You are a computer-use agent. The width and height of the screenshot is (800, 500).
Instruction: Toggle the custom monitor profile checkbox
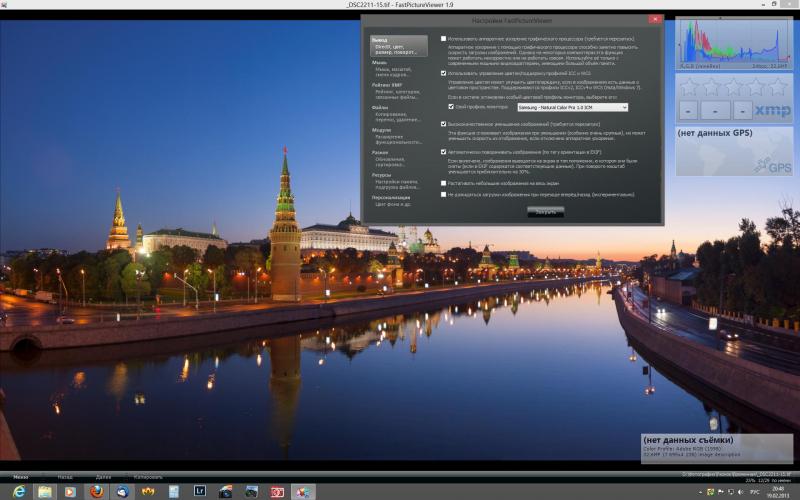point(451,107)
